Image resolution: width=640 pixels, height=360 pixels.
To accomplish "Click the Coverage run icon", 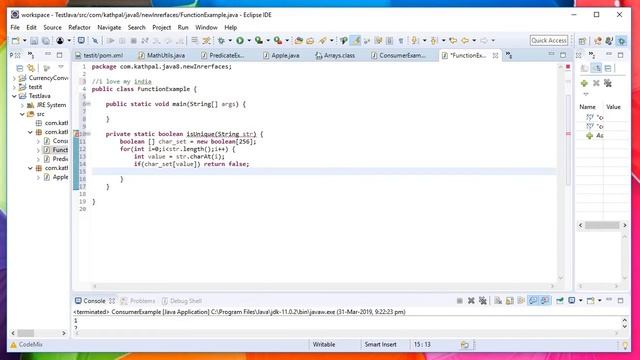I will point(259,40).
